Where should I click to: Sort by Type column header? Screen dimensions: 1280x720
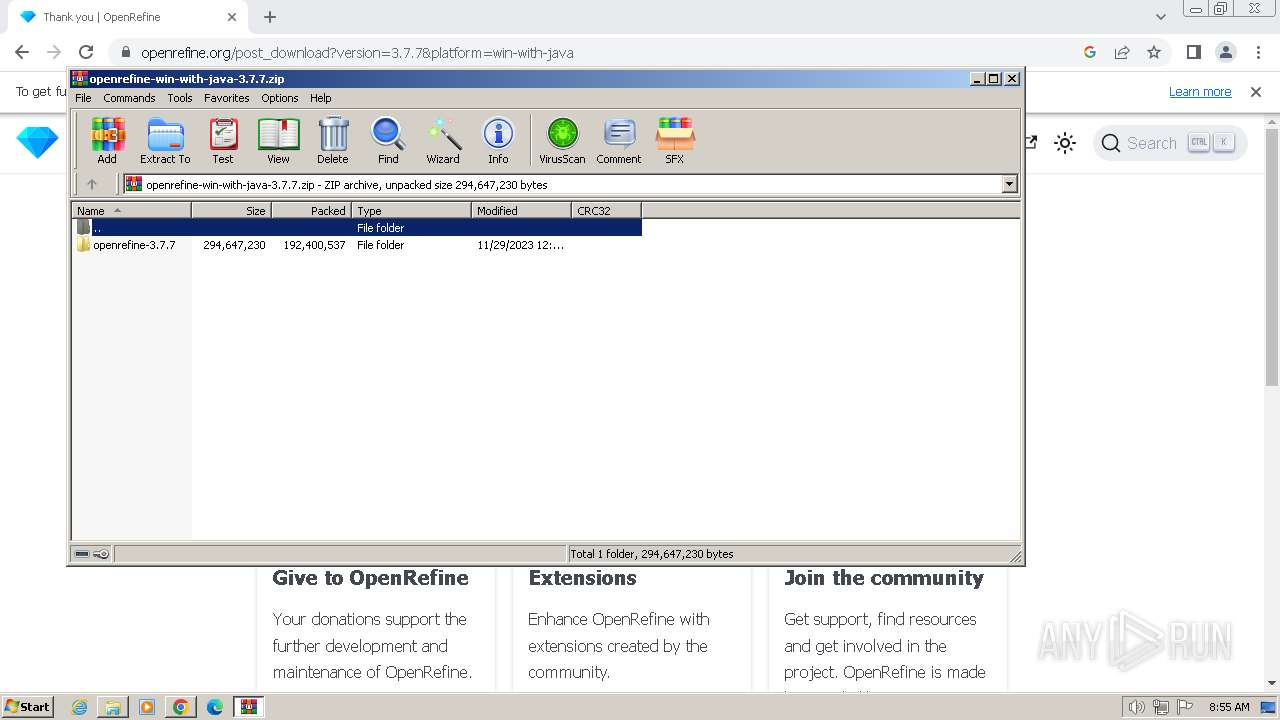coord(411,210)
